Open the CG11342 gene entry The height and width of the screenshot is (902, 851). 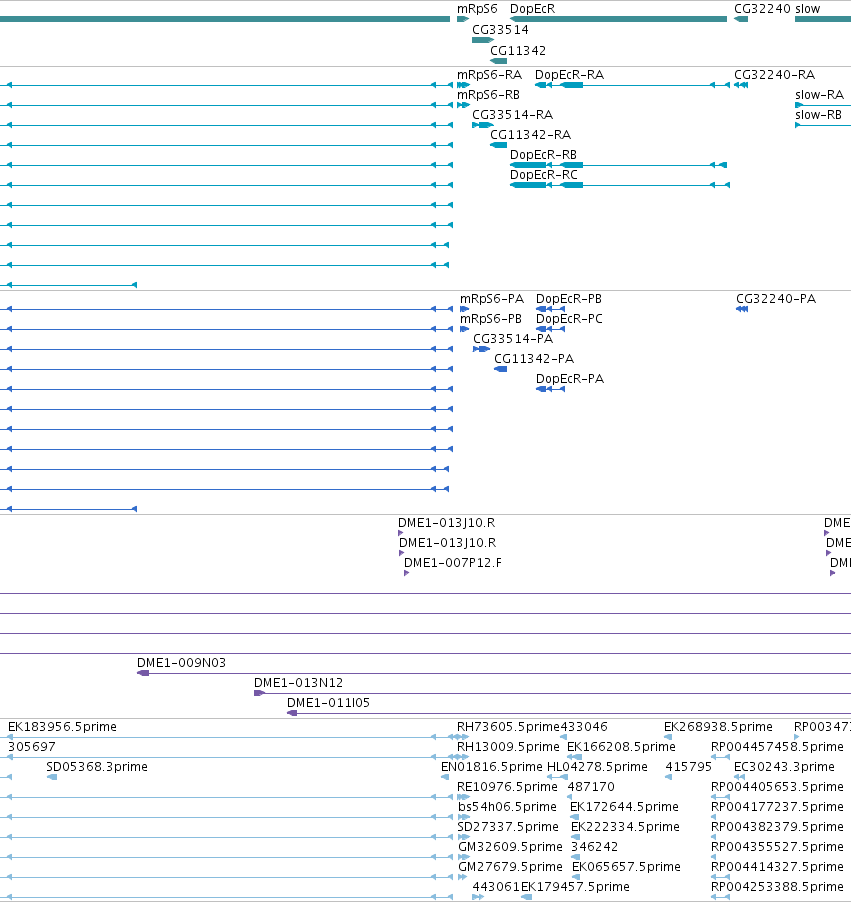pyautogui.click(x=498, y=60)
